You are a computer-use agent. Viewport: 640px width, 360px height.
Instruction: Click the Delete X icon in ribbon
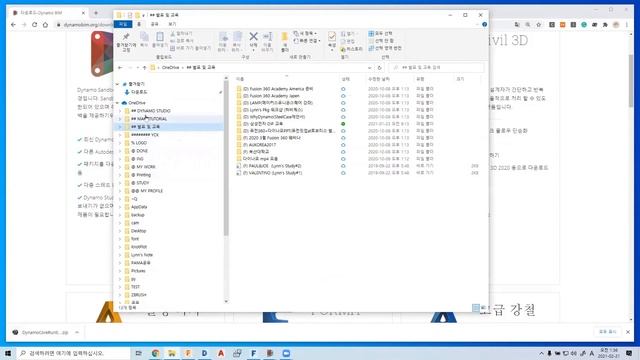pos(253,37)
